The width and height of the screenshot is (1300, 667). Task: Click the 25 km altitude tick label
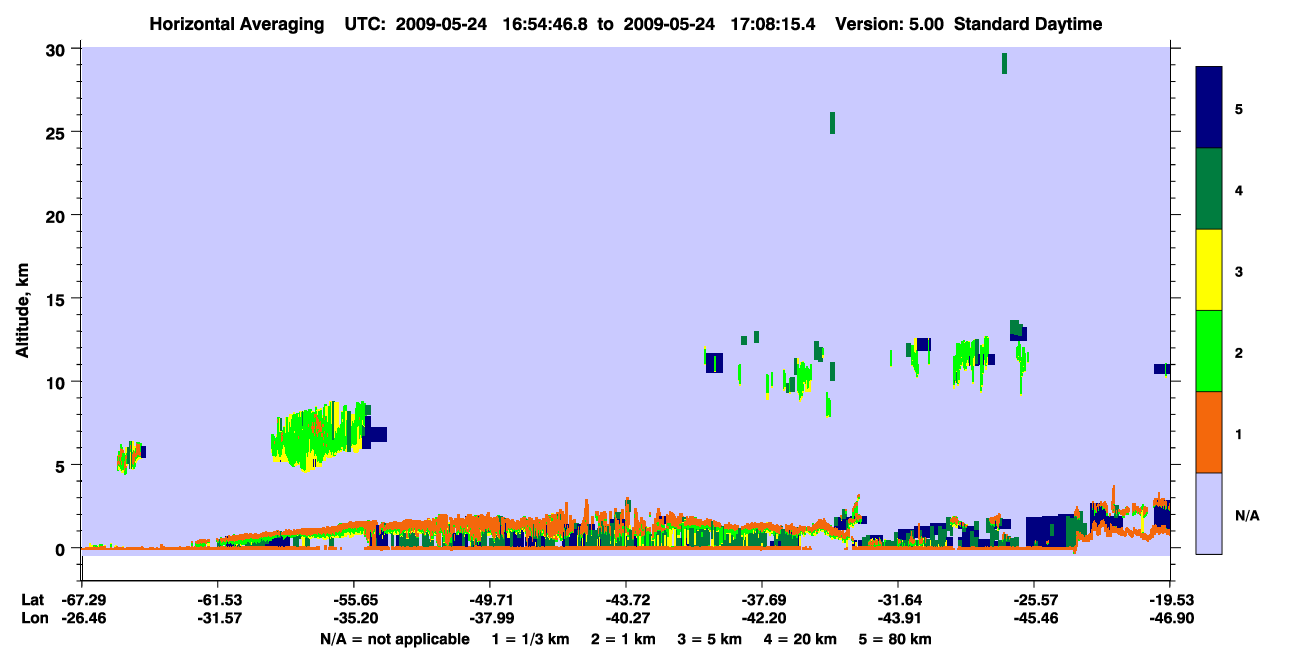(57, 132)
